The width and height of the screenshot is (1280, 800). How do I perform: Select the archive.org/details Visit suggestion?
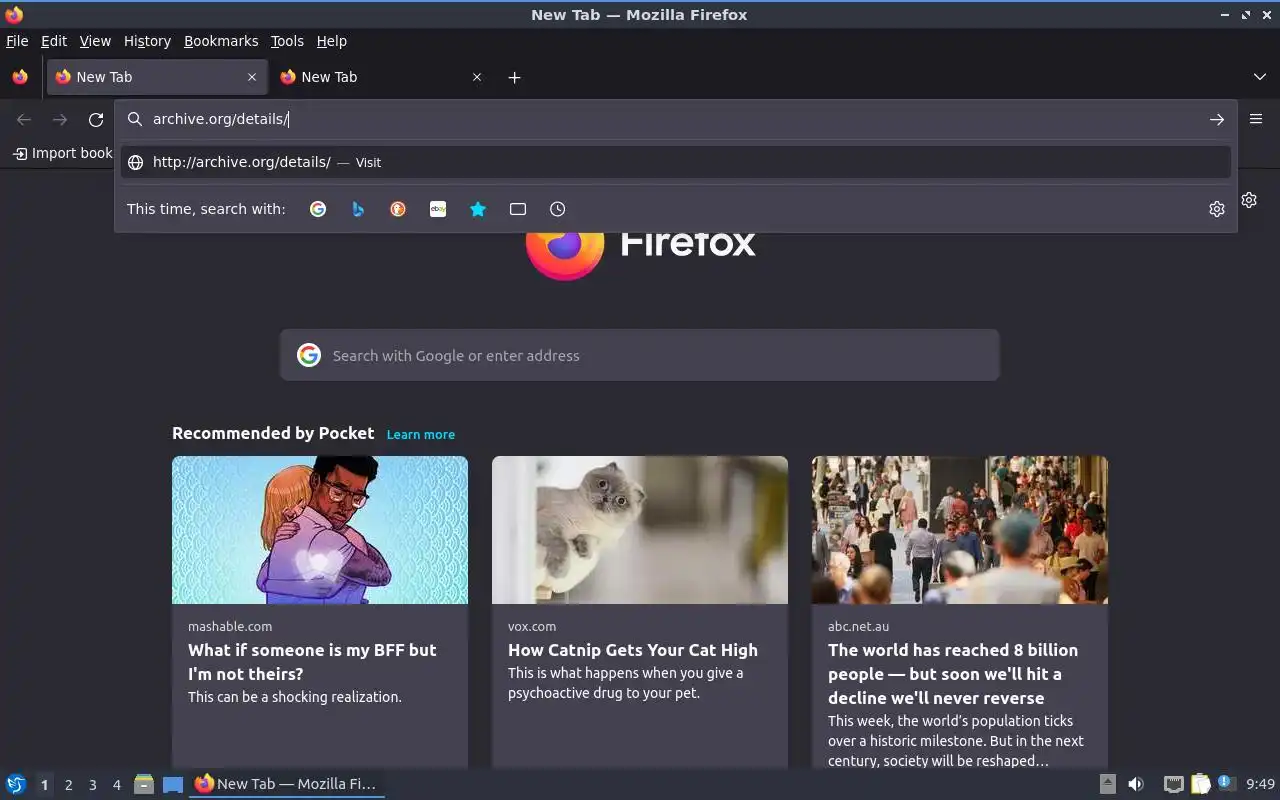pos(675,162)
